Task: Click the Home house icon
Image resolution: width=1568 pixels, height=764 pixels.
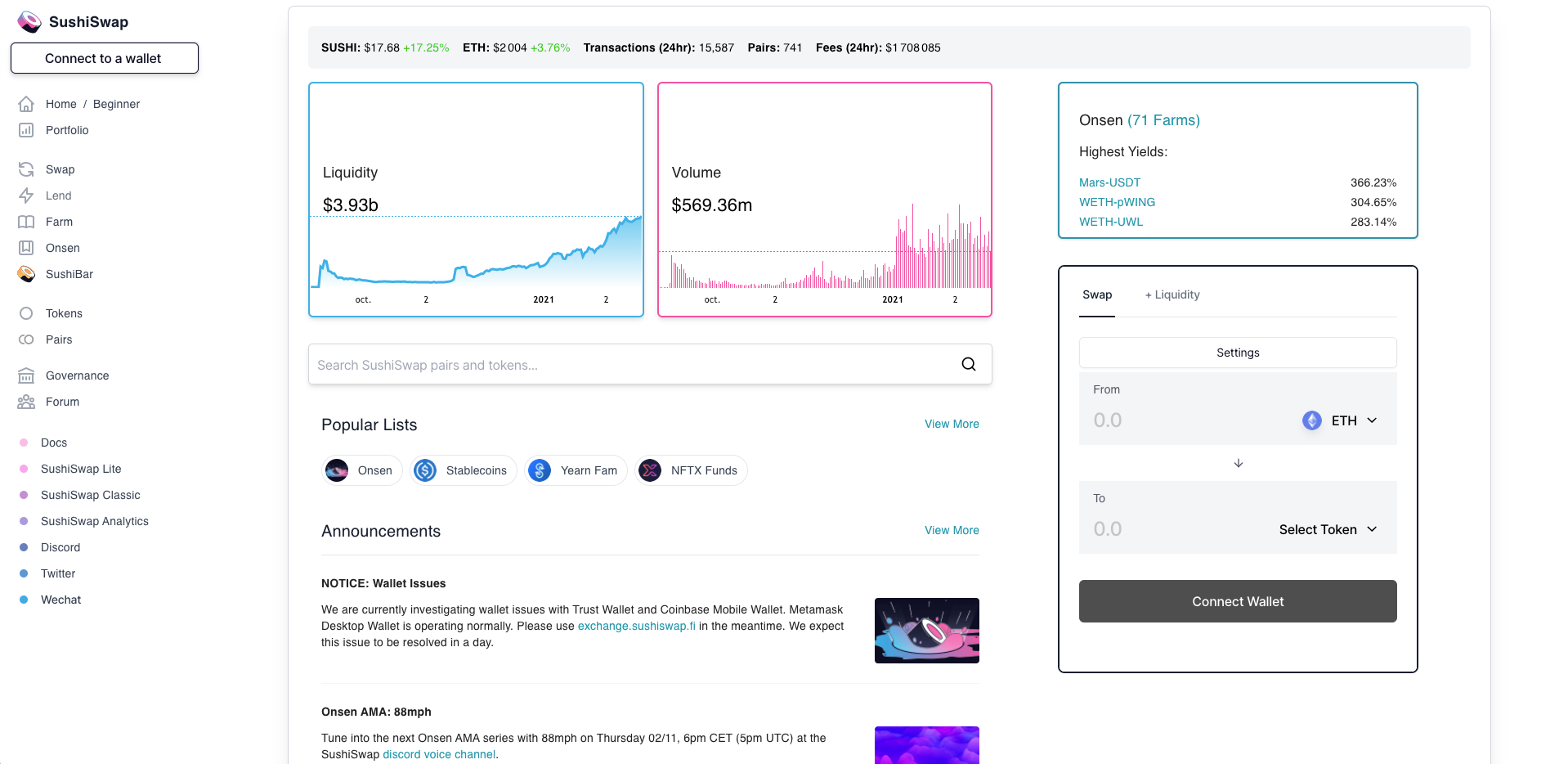Action: 26,104
